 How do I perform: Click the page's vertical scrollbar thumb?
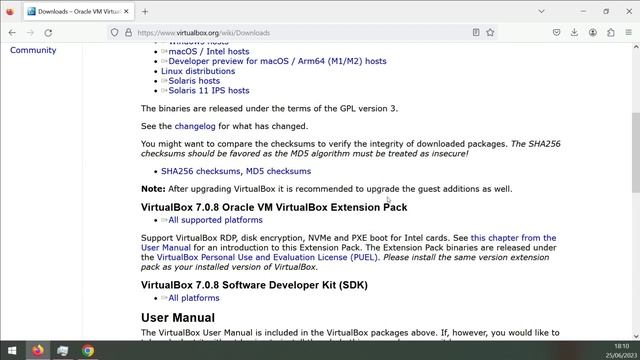point(636,152)
